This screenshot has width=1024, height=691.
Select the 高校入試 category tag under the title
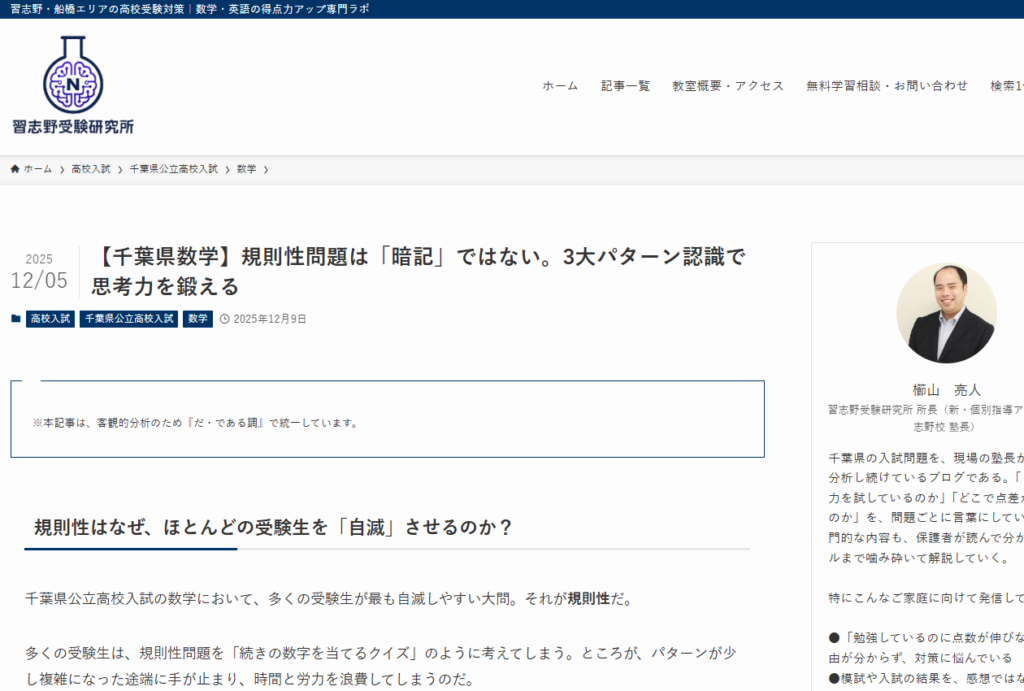pyautogui.click(x=50, y=319)
